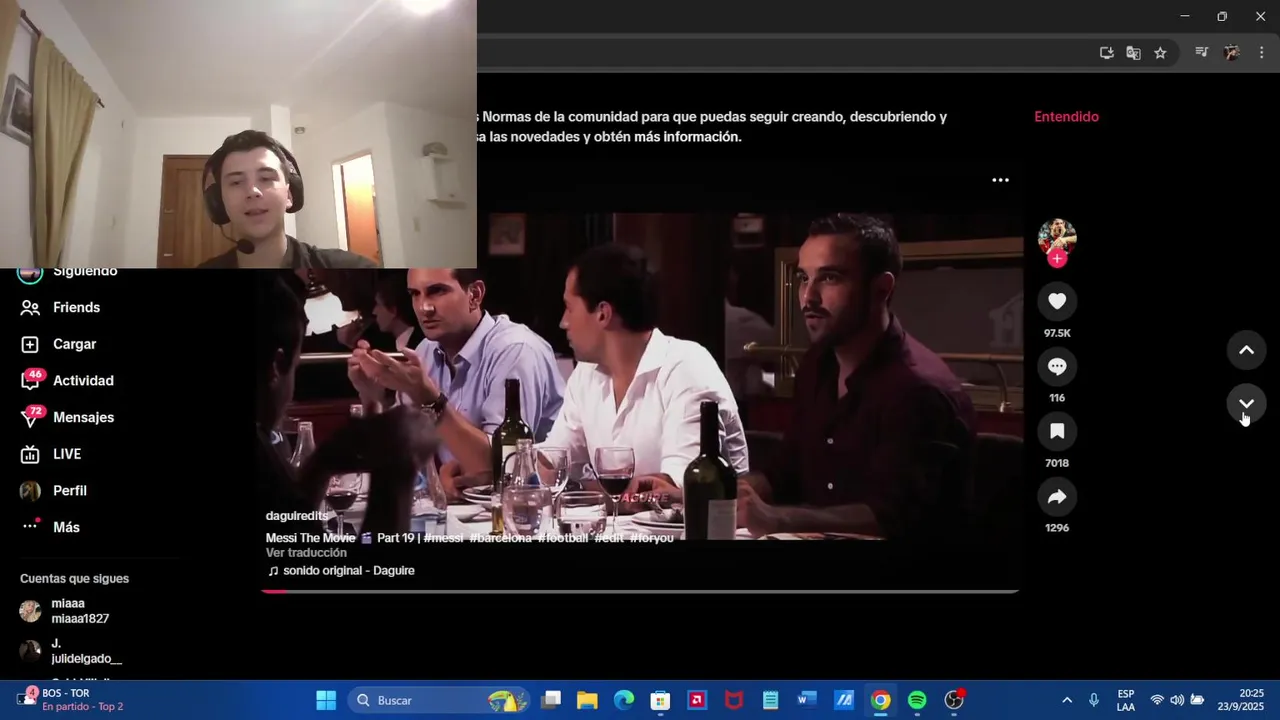This screenshot has height=720, width=1280.
Task: Open the creator's profile avatar beside the video
Action: (1057, 236)
